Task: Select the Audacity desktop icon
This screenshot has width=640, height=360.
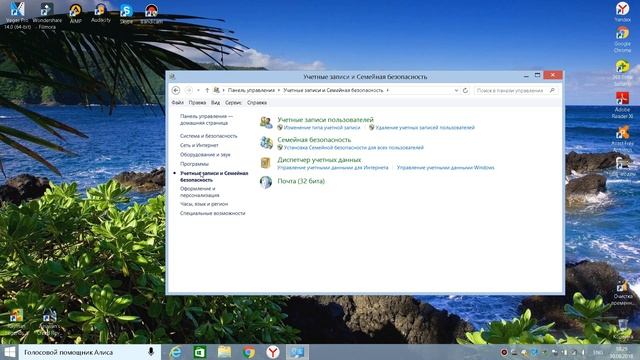Action: tap(100, 13)
